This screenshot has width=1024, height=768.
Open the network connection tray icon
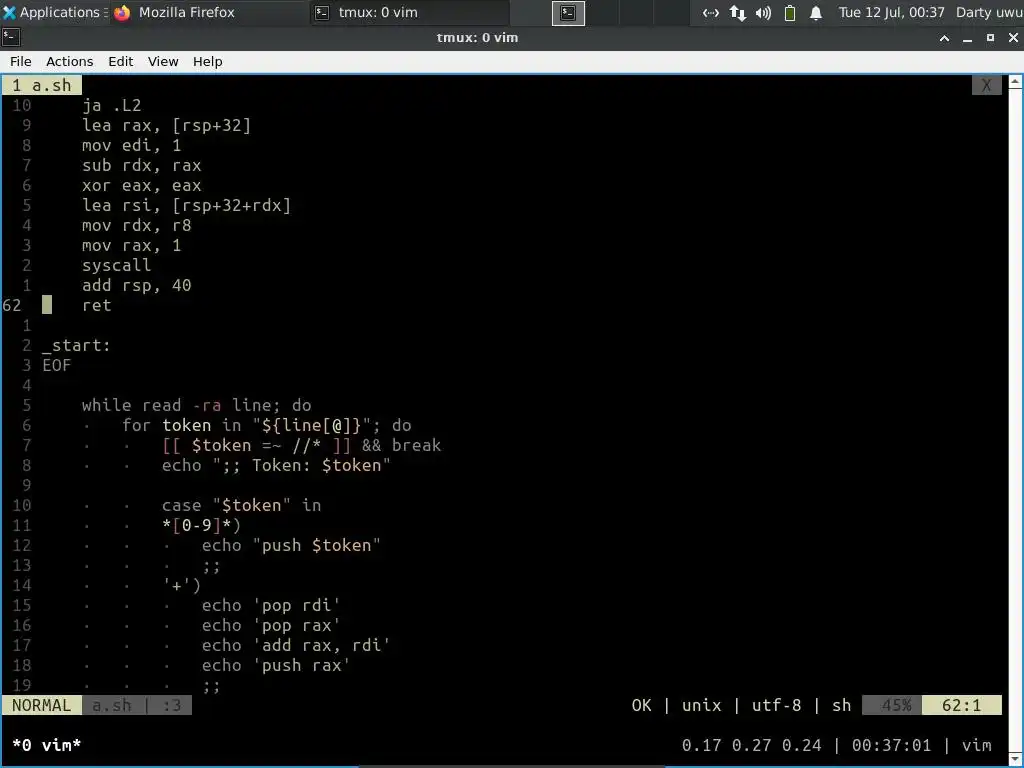(711, 13)
